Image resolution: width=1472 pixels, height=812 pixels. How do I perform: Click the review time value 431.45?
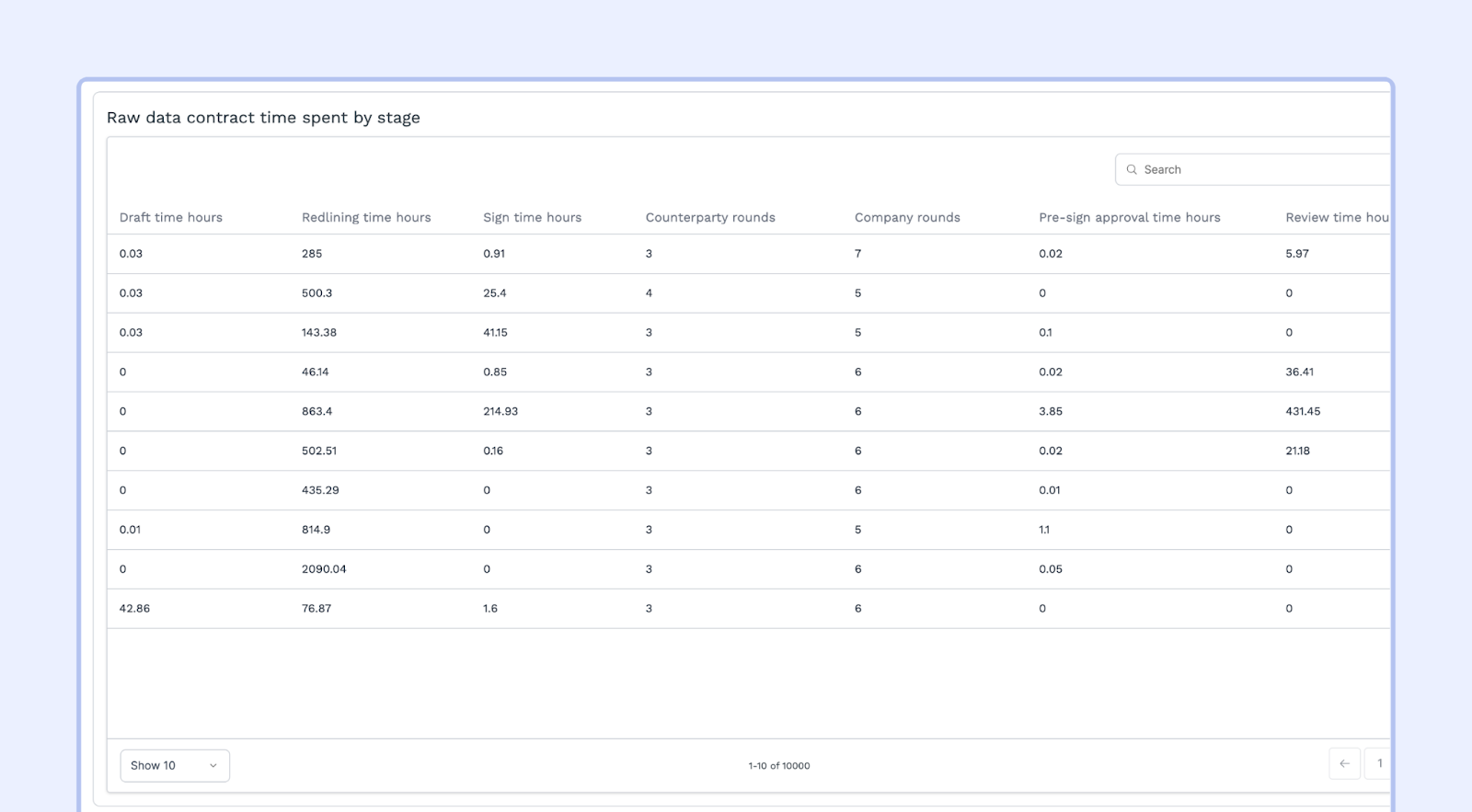coord(1303,412)
